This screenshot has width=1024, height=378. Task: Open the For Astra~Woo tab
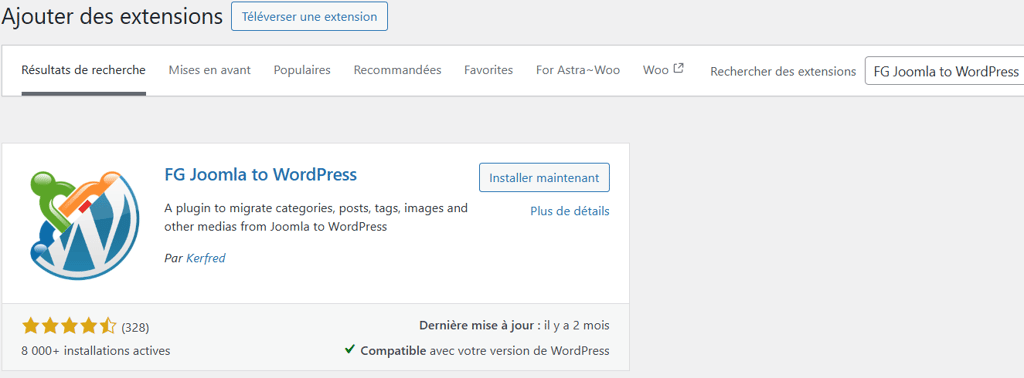coord(578,70)
